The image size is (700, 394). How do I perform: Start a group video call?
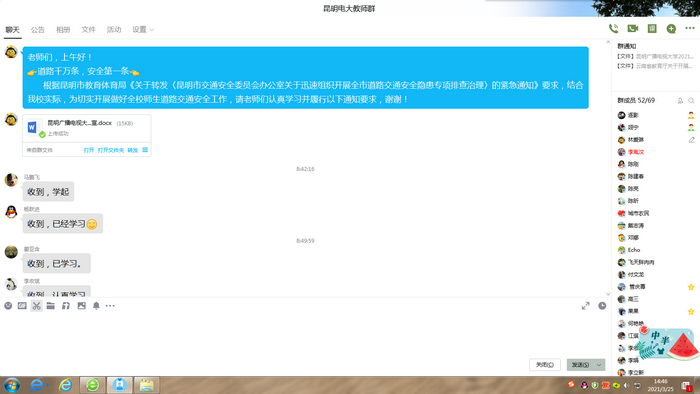pyautogui.click(x=633, y=29)
